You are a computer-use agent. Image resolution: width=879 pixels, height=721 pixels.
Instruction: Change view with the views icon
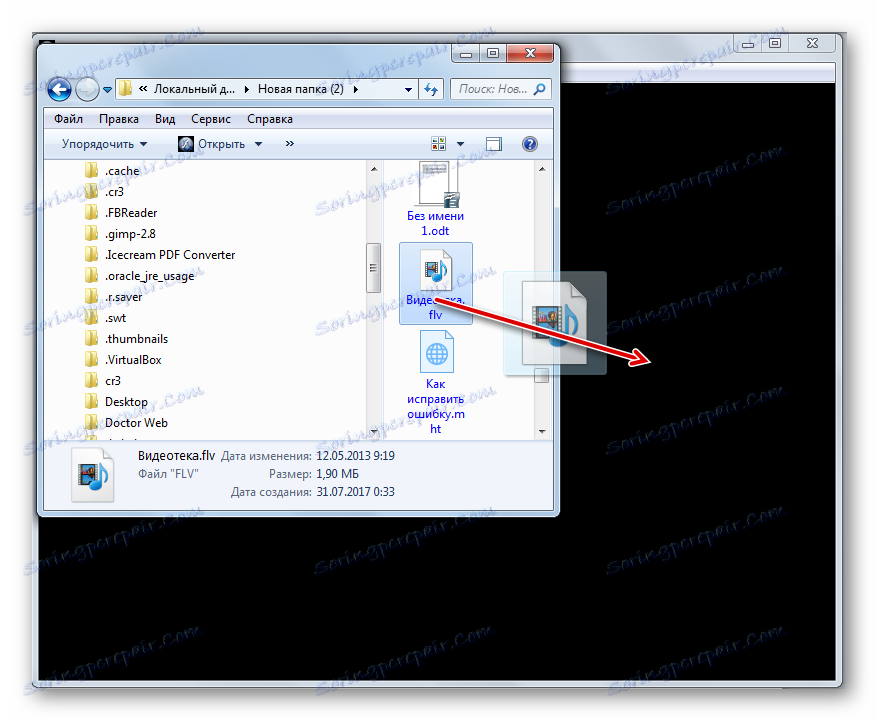pyautogui.click(x=438, y=144)
